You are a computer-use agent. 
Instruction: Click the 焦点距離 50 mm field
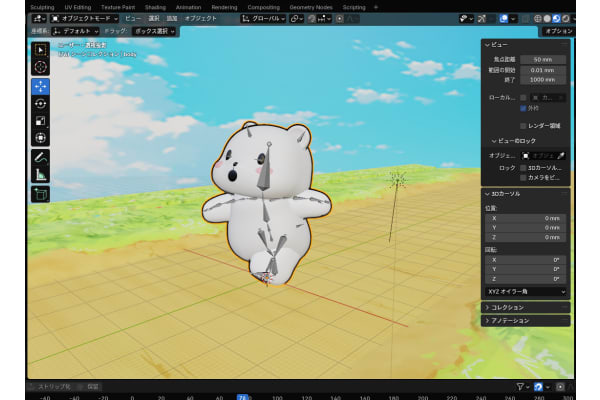pyautogui.click(x=543, y=60)
